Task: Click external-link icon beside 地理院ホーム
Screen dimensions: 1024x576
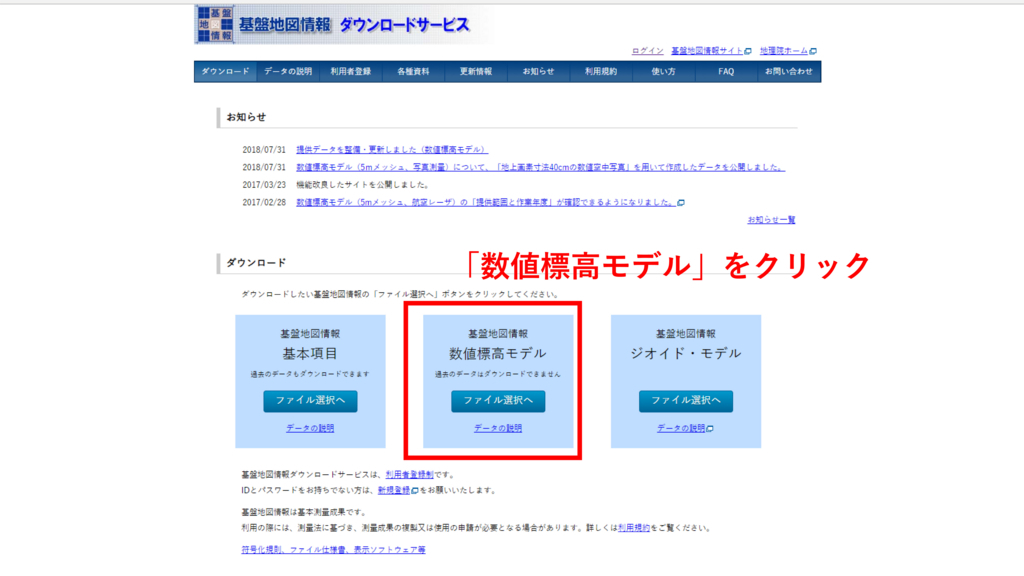Action: pyautogui.click(x=813, y=51)
